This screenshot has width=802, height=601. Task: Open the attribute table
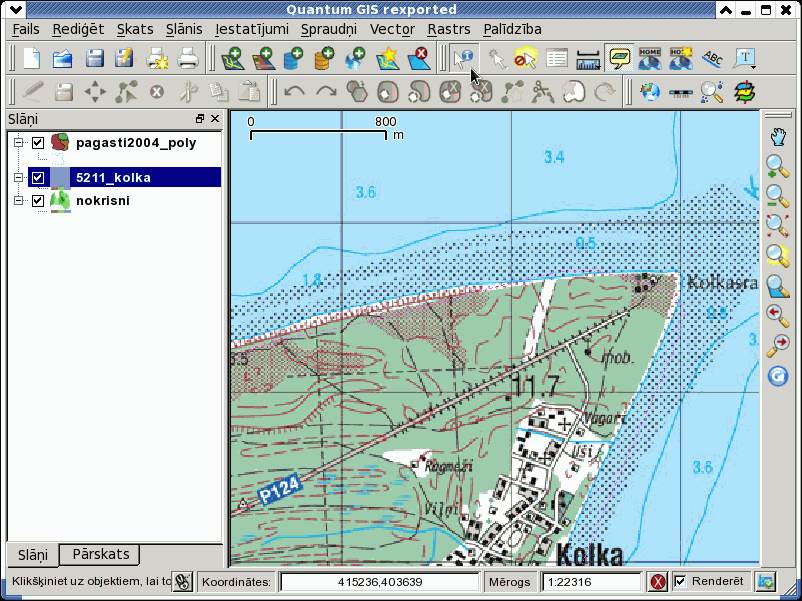(557, 58)
